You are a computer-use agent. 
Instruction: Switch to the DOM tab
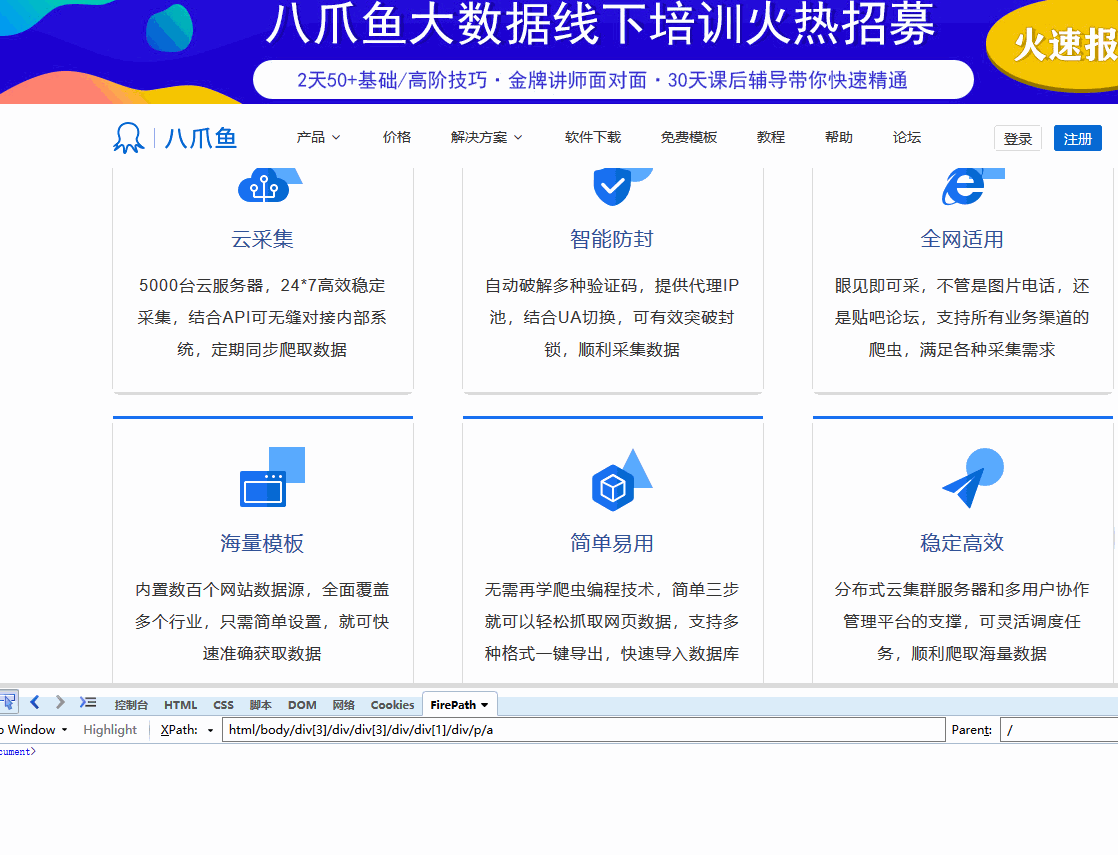tap(302, 705)
